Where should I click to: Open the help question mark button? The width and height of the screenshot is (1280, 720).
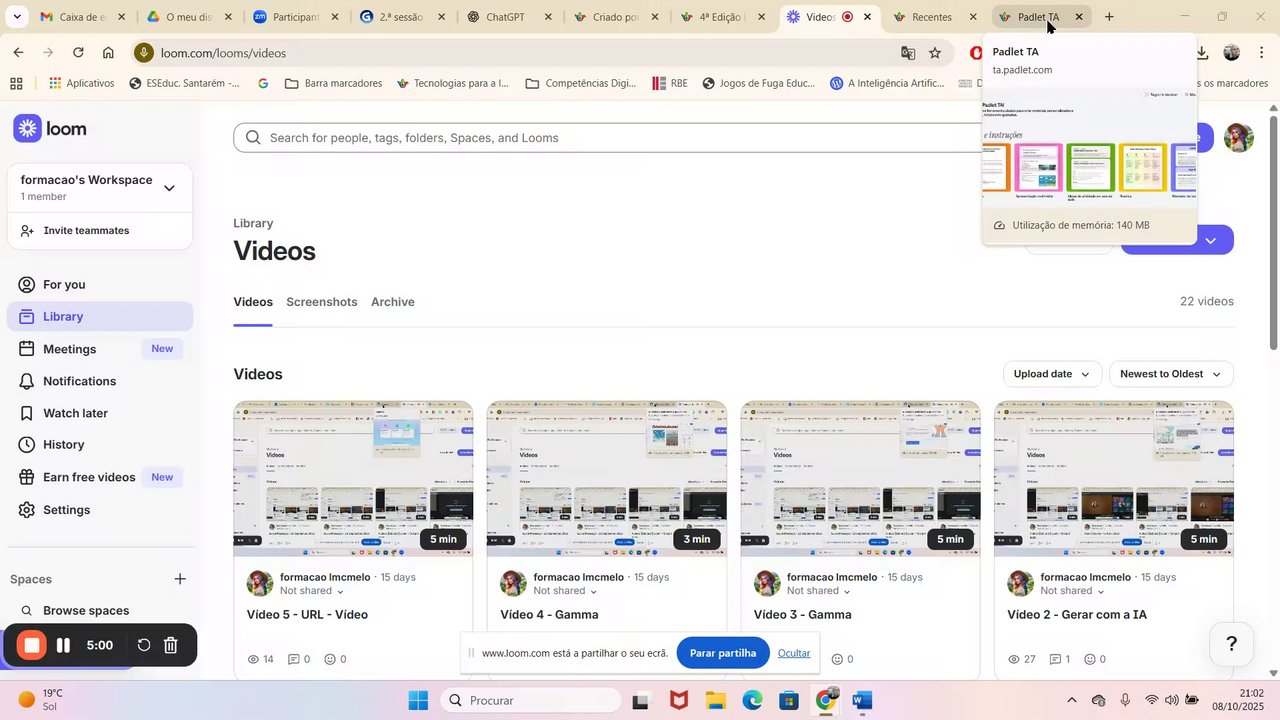pyautogui.click(x=1231, y=643)
